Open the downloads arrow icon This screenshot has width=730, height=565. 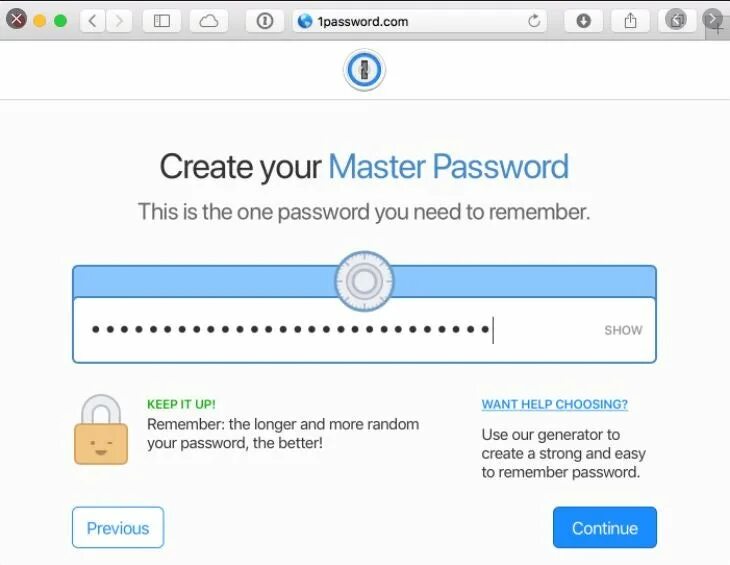[x=583, y=21]
